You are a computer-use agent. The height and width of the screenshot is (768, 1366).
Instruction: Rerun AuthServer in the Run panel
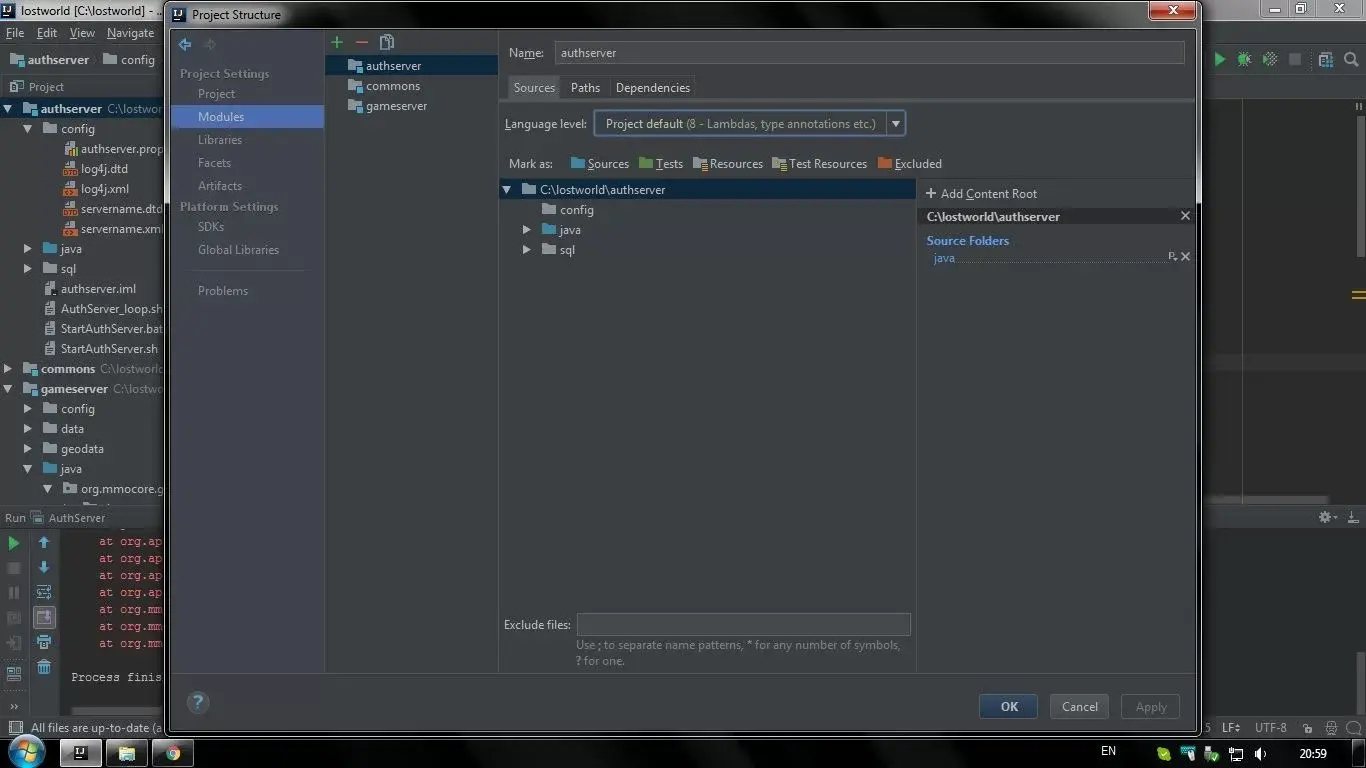[x=14, y=543]
